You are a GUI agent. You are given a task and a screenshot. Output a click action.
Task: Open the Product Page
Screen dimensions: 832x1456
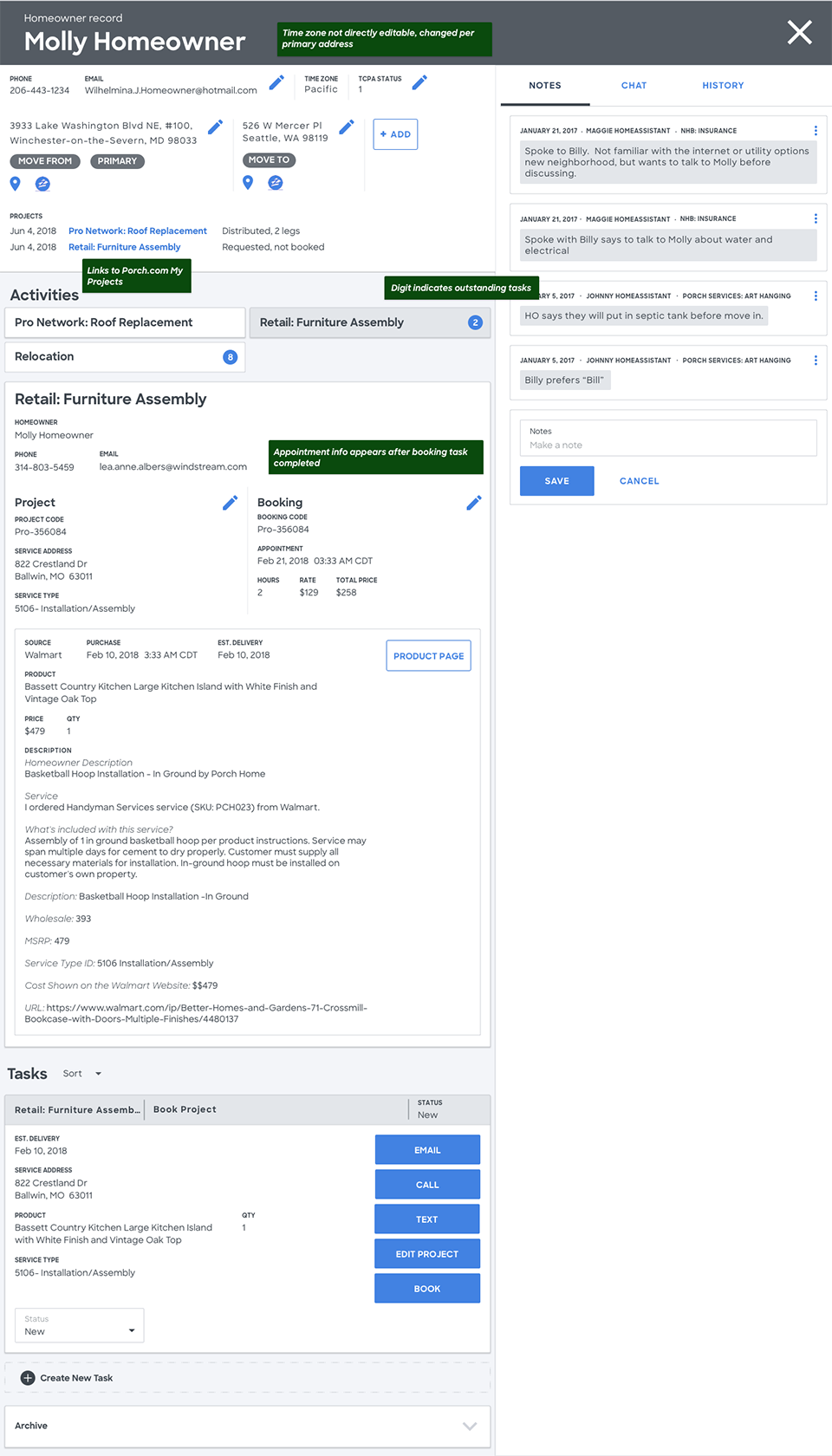pos(428,656)
